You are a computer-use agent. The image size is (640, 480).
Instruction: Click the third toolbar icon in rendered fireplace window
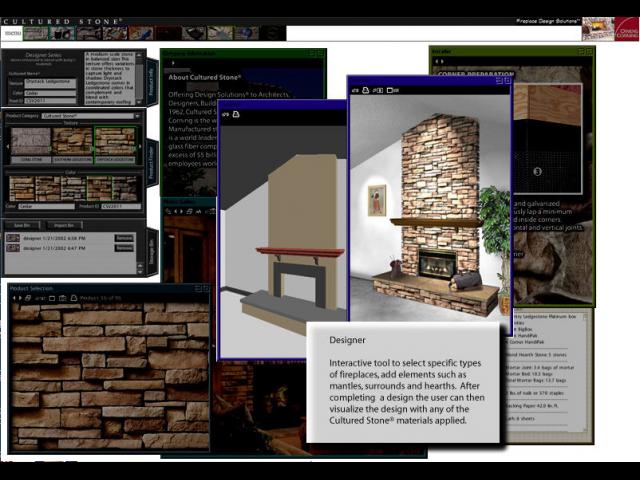378,90
